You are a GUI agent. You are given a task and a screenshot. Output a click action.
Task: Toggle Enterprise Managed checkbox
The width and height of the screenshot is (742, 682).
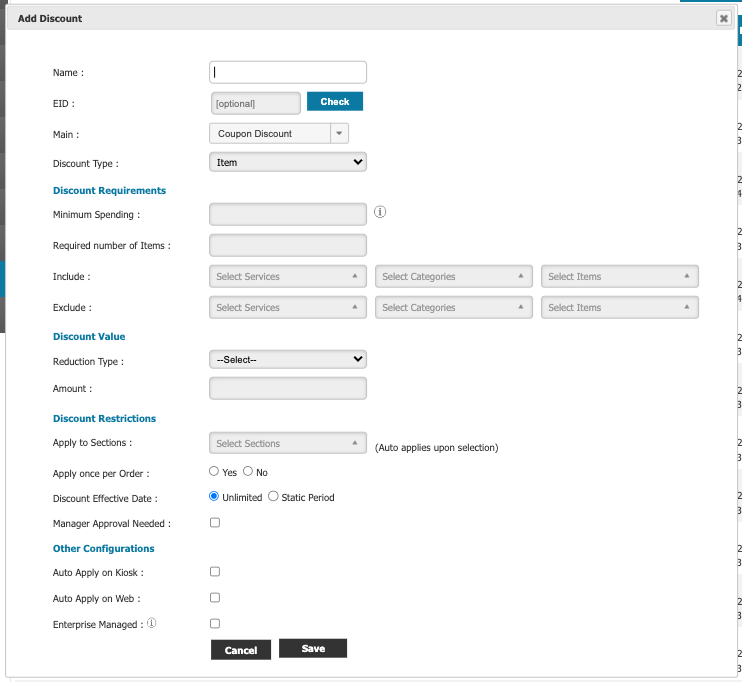point(215,623)
